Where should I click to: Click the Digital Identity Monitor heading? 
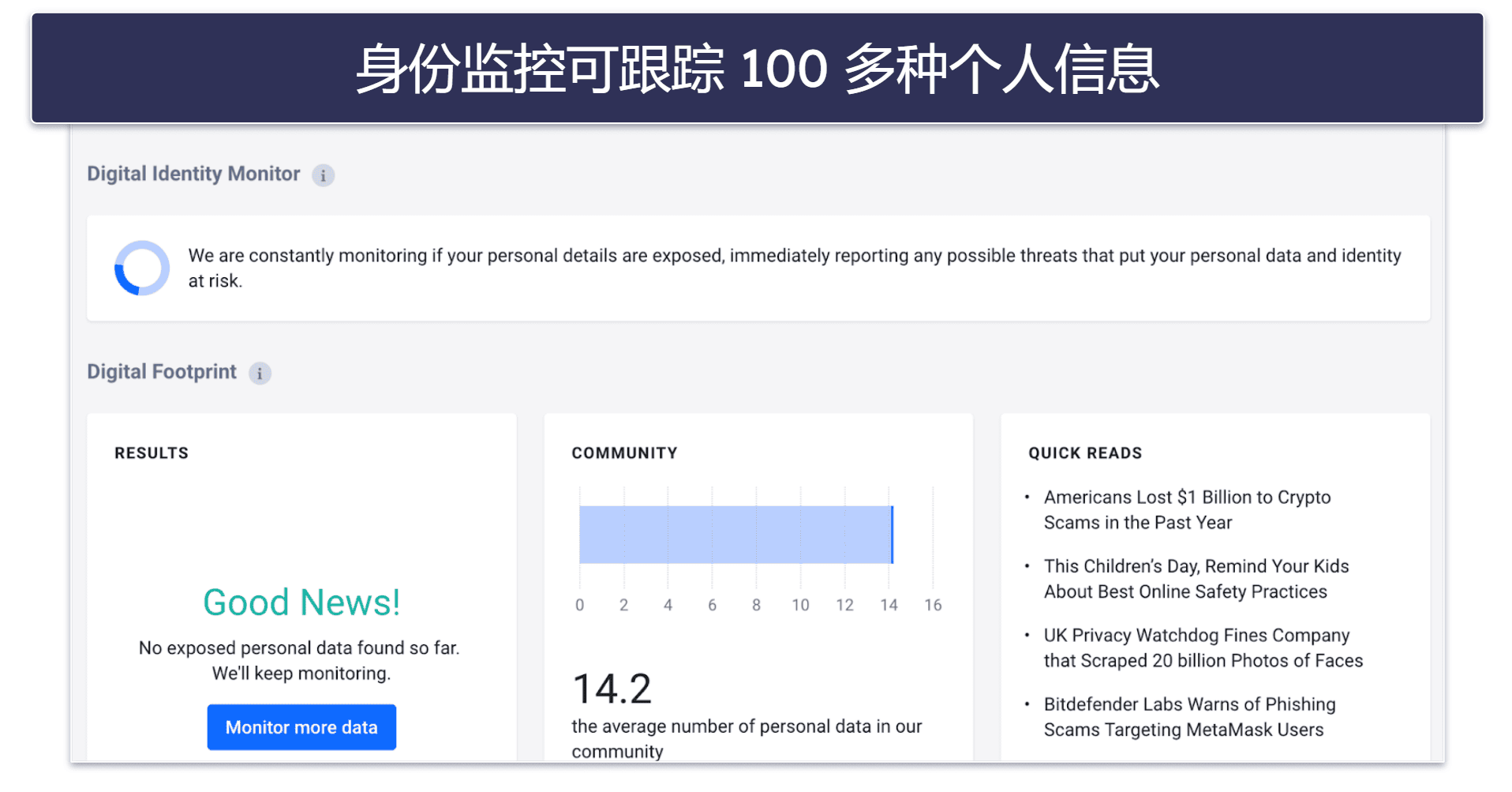click(x=193, y=174)
